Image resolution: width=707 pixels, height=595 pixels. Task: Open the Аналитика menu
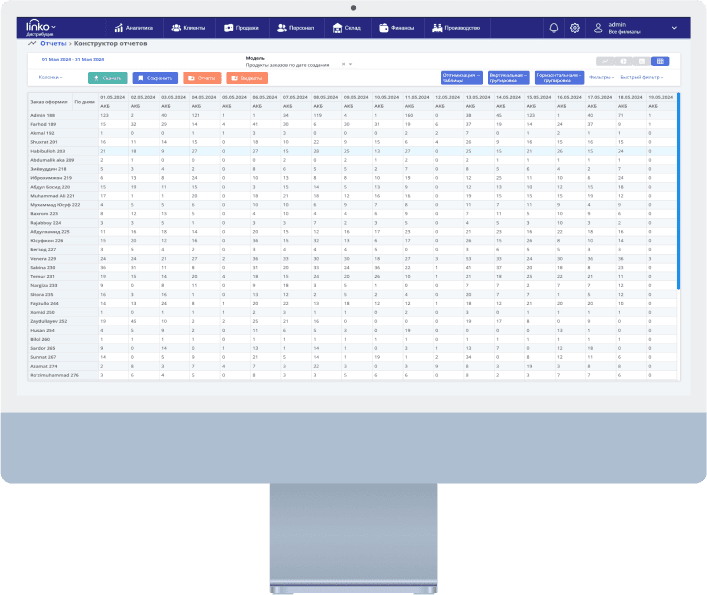tap(133, 28)
